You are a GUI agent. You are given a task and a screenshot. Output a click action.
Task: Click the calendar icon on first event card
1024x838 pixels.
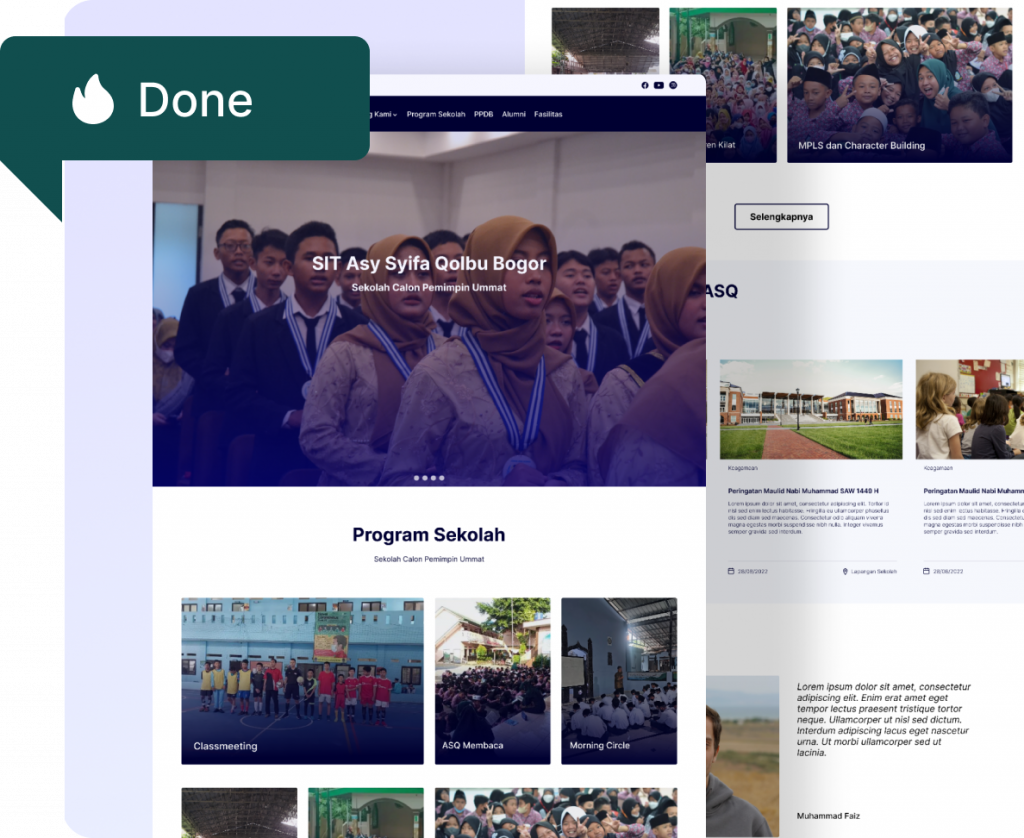(731, 572)
